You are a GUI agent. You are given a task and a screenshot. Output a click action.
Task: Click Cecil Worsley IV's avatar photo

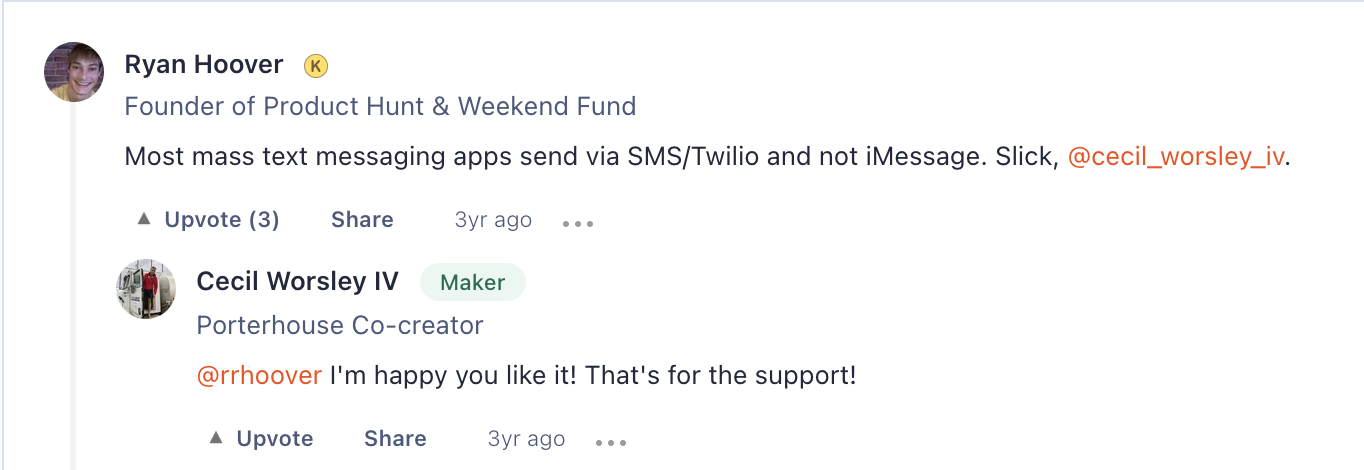coord(147,289)
